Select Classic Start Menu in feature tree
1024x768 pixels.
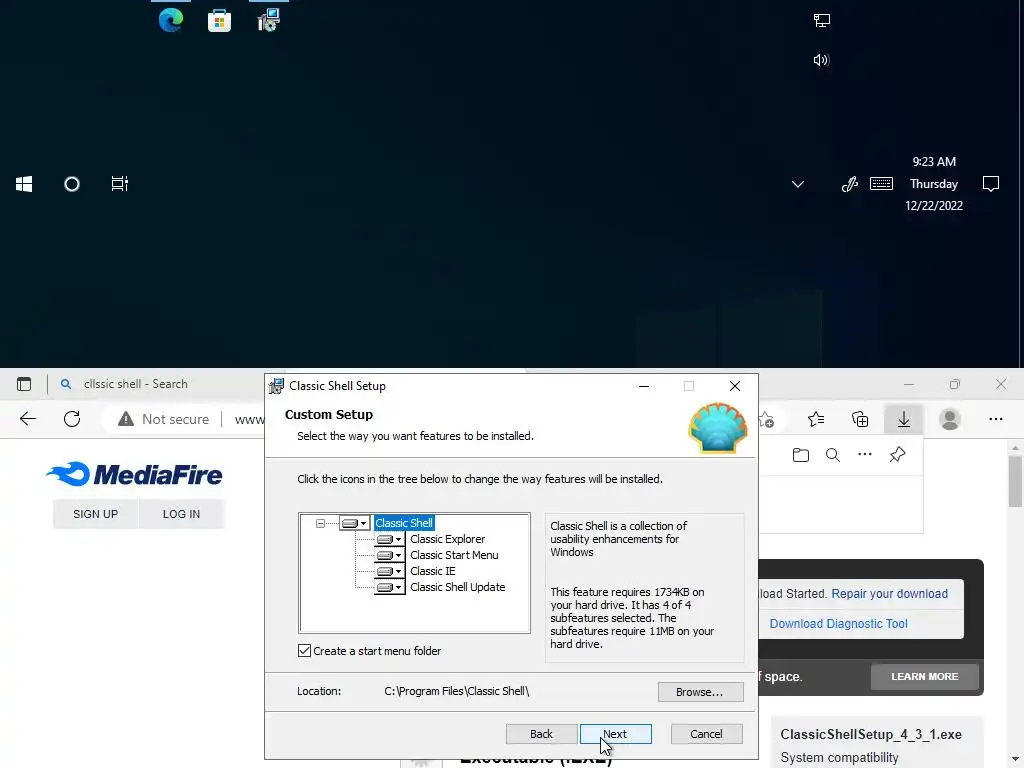click(454, 555)
